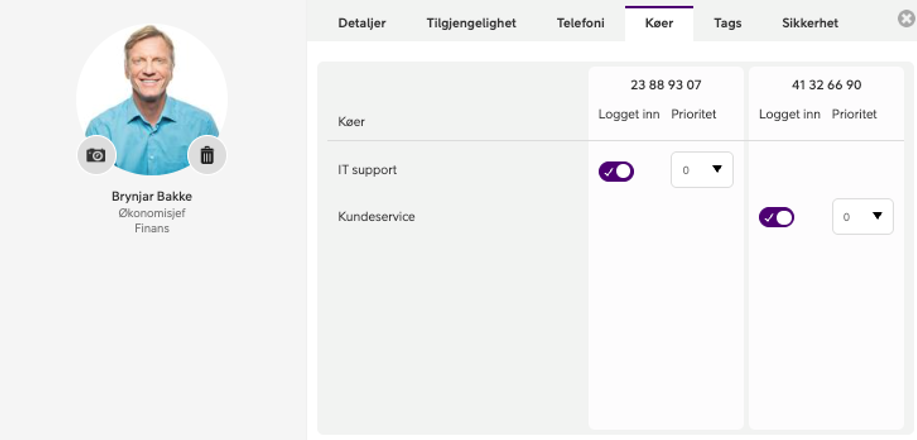Toggle IT support logged-in switch
The width and height of the screenshot is (917, 440).
616,171
